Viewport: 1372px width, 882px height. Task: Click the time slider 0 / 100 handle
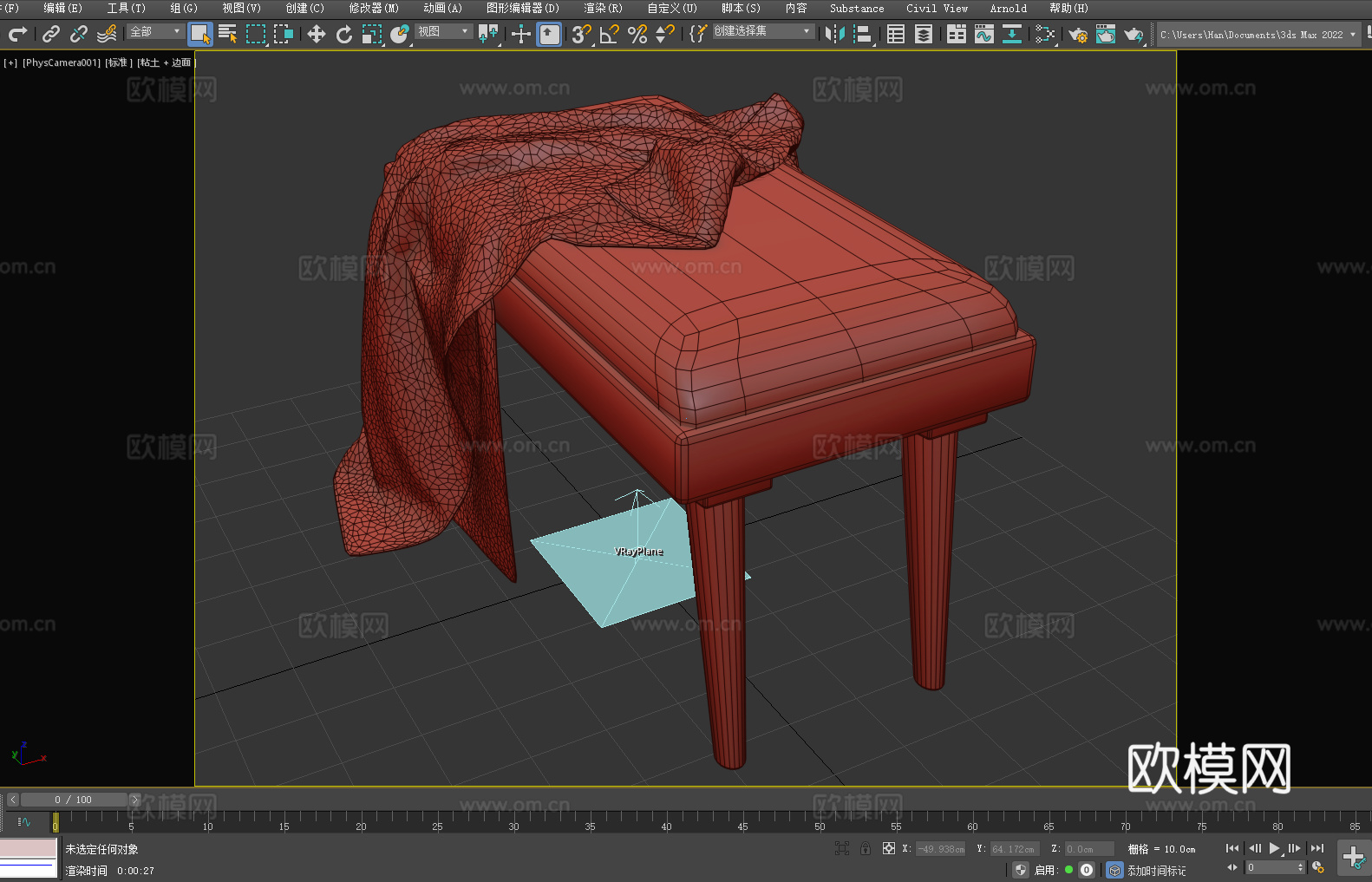click(x=74, y=800)
